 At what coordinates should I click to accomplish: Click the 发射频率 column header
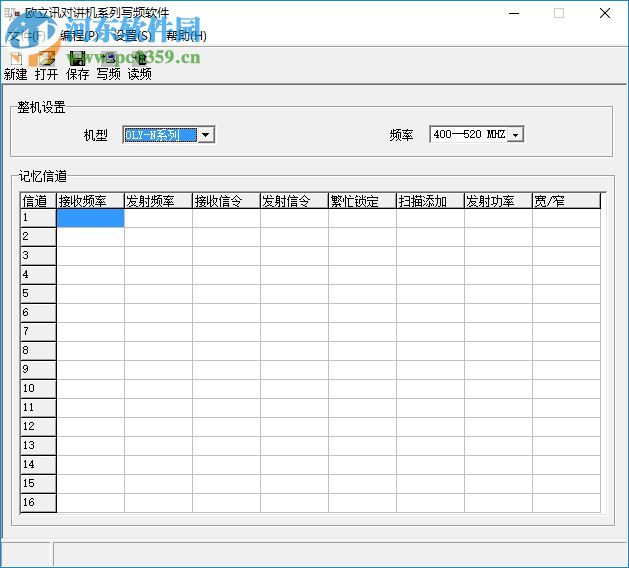(158, 201)
